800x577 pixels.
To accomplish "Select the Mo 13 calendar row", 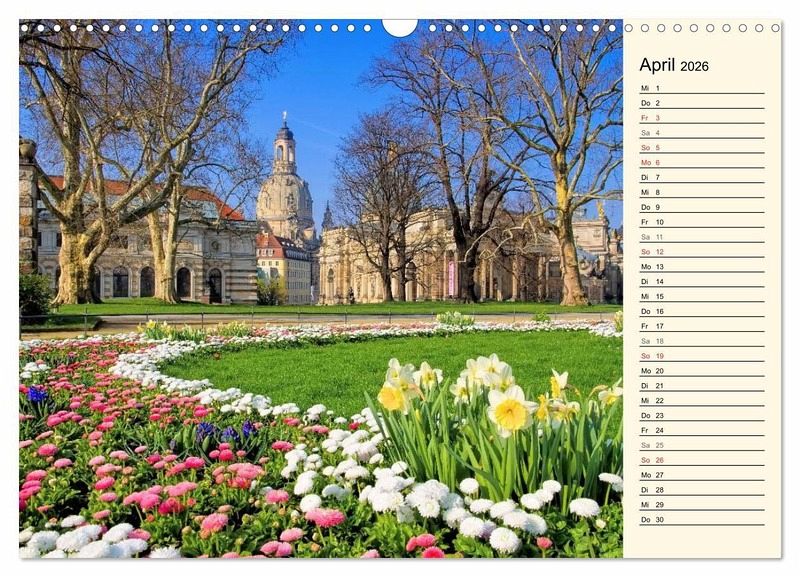I will tap(702, 266).
